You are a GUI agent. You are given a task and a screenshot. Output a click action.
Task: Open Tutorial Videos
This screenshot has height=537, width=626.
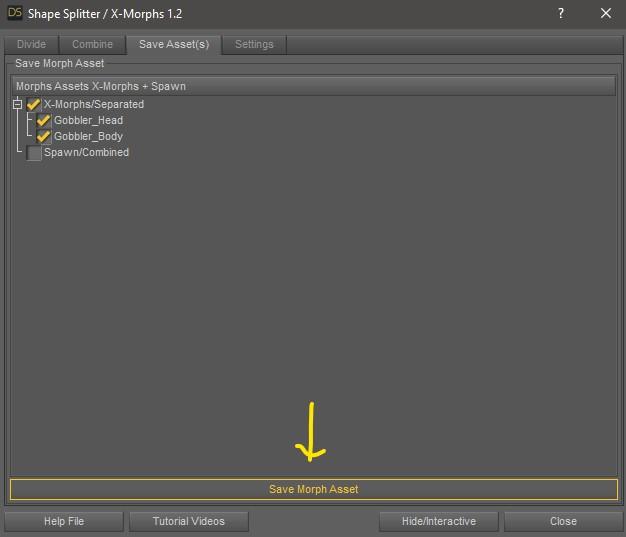(x=188, y=521)
